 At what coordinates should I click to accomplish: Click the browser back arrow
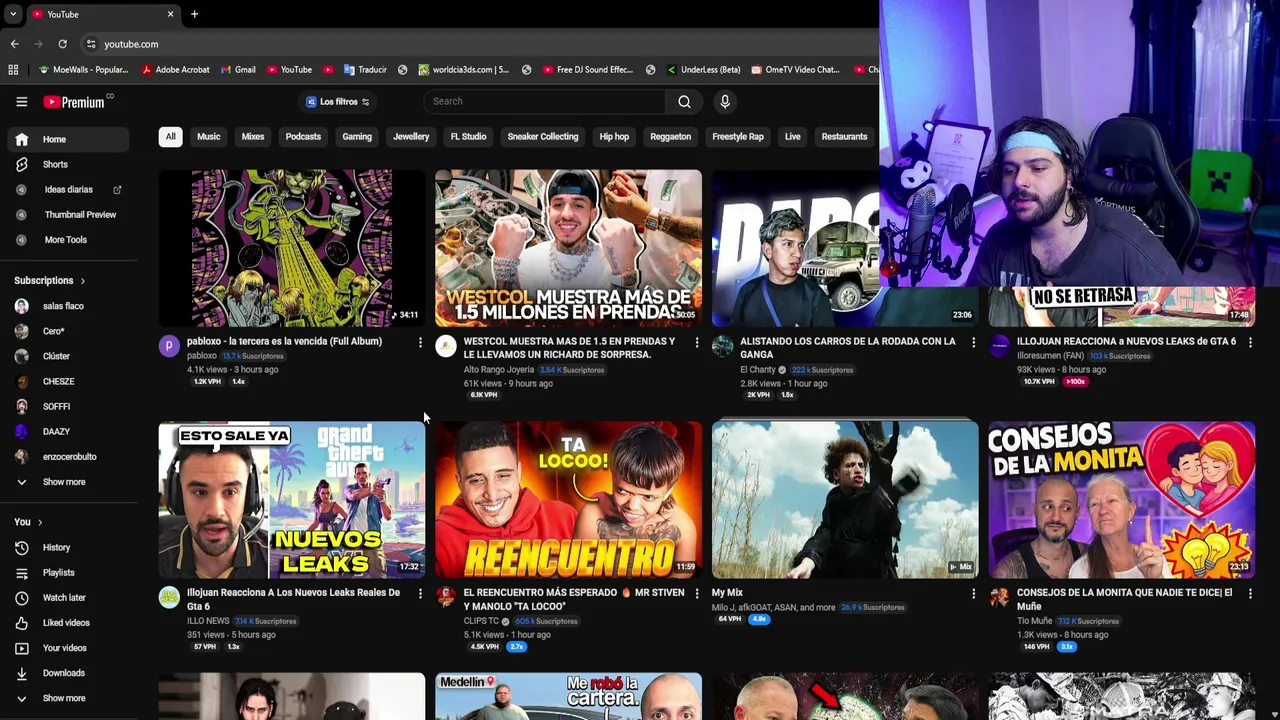(x=14, y=44)
